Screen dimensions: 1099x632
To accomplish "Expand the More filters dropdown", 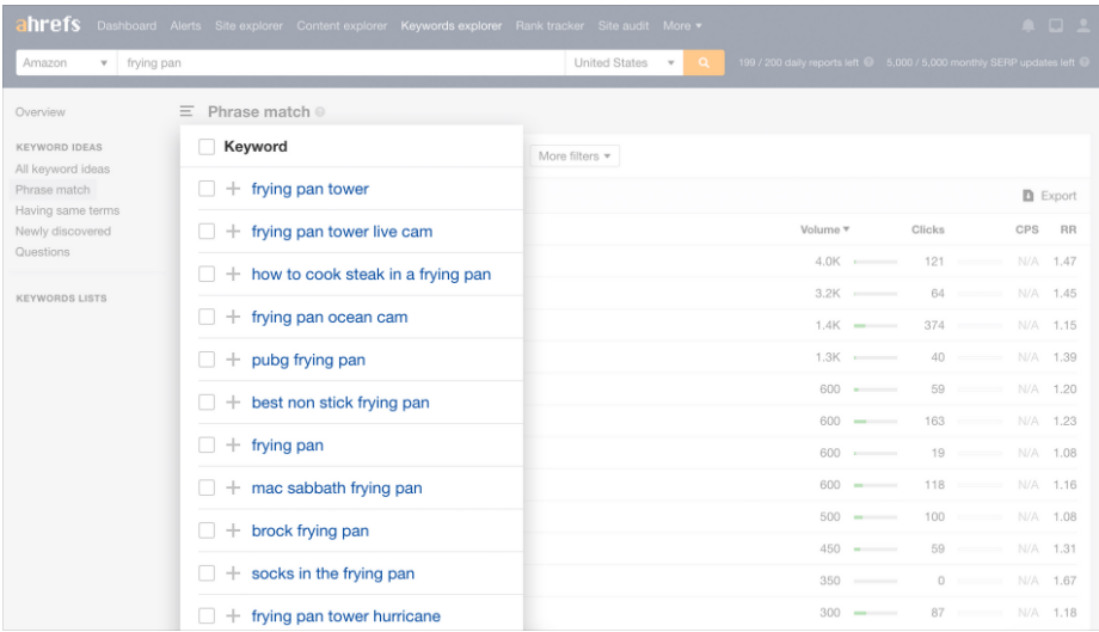I will coord(575,156).
